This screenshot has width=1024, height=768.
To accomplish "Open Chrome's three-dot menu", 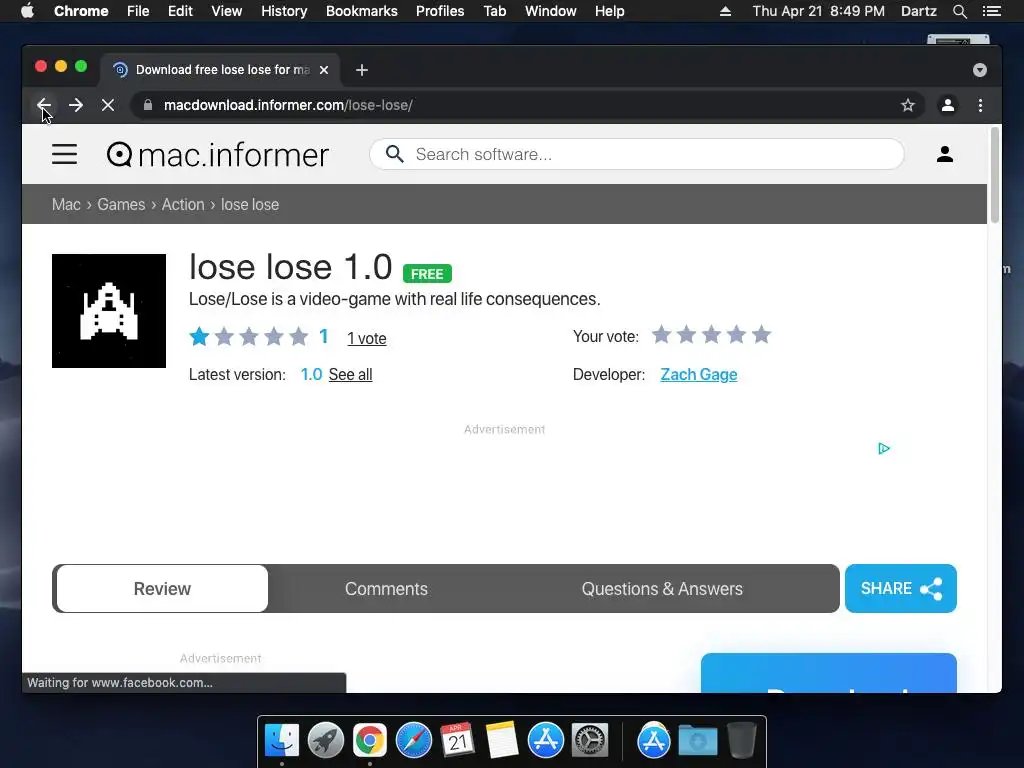I will click(980, 105).
